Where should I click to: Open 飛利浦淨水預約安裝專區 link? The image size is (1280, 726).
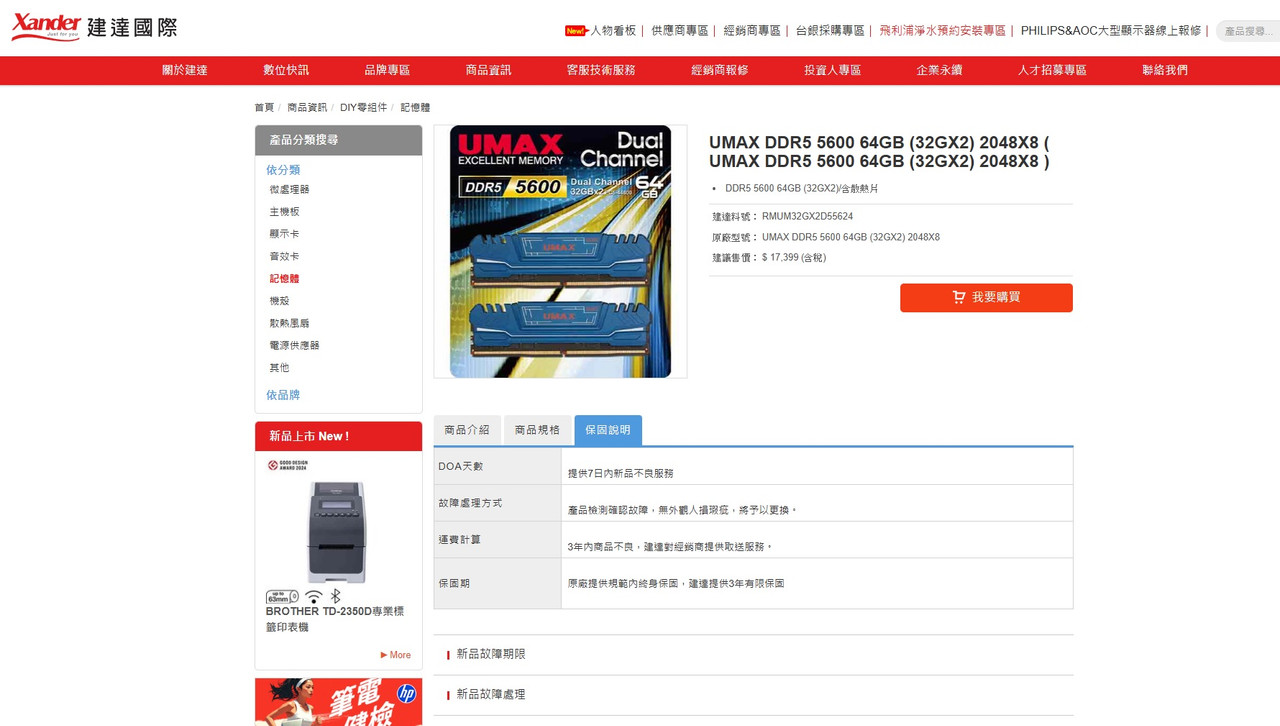click(x=942, y=31)
